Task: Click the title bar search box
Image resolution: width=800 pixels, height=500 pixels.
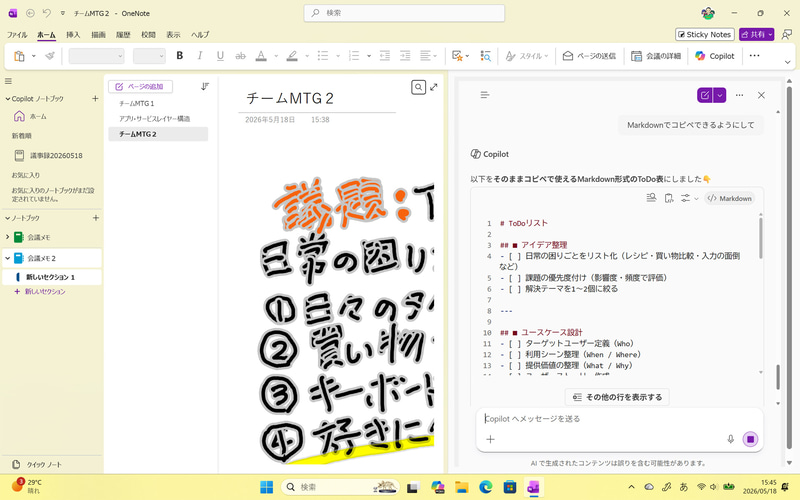Action: [404, 13]
